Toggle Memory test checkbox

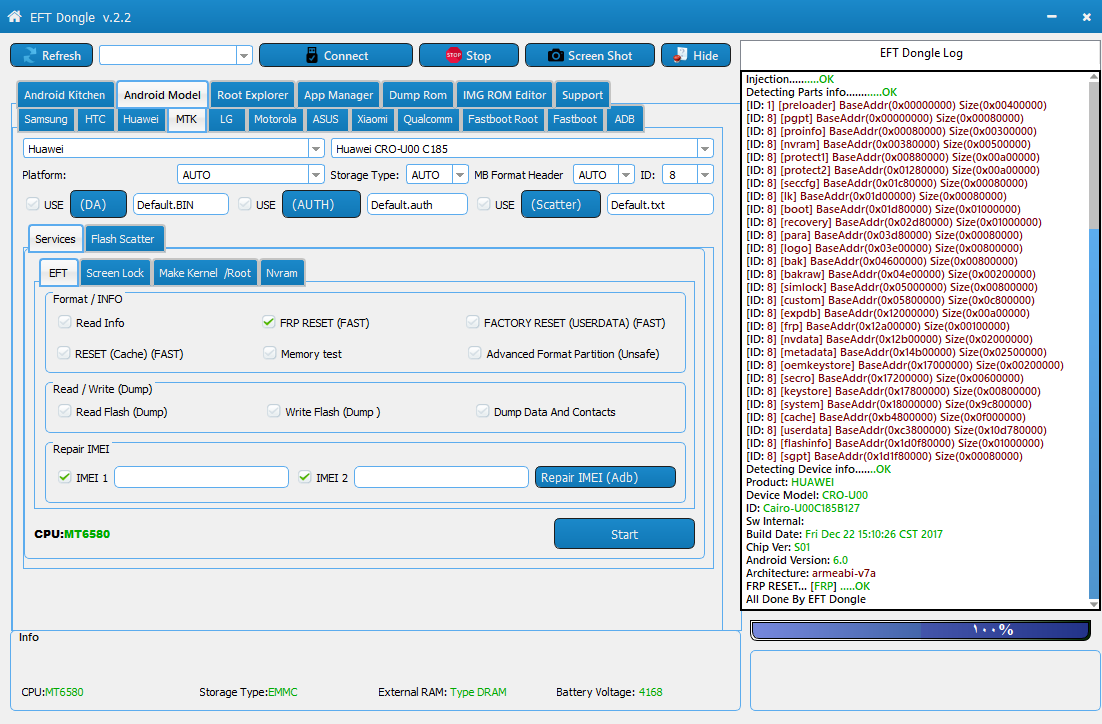pyautogui.click(x=270, y=353)
